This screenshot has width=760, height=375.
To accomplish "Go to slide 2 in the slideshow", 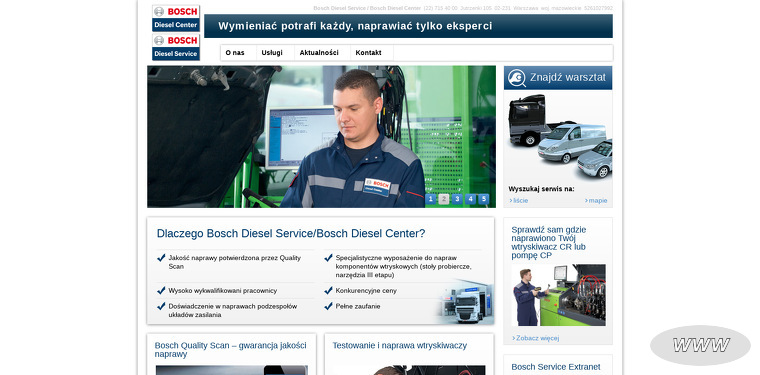I will (443, 199).
